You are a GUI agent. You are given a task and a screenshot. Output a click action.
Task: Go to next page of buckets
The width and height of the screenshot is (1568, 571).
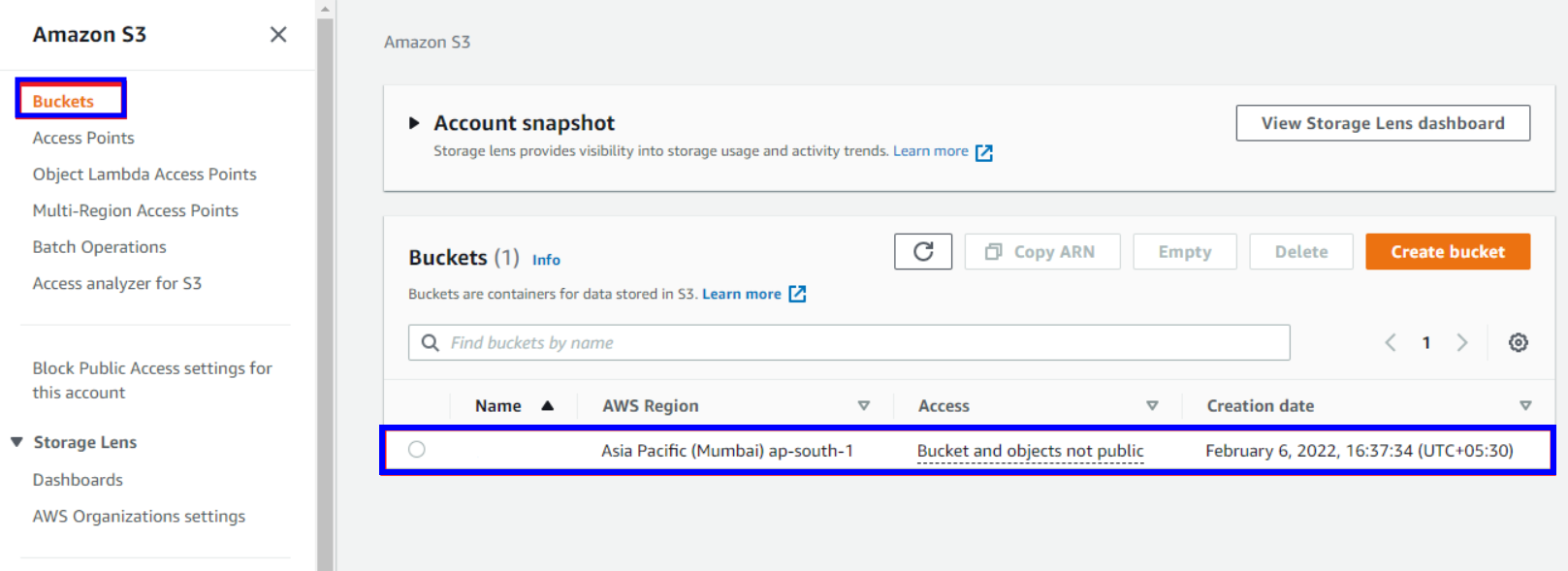point(1462,342)
